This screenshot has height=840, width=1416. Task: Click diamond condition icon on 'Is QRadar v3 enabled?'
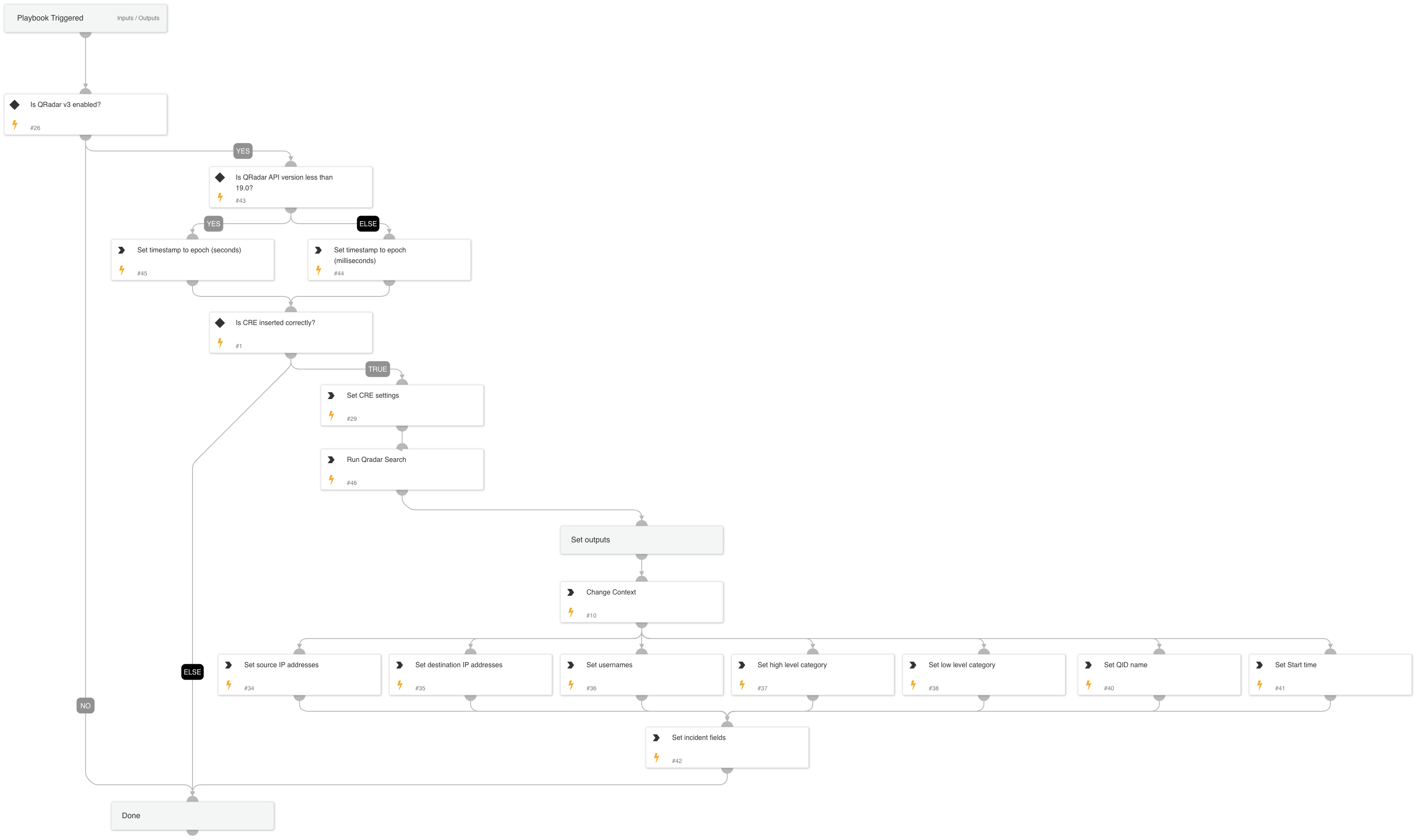15,105
